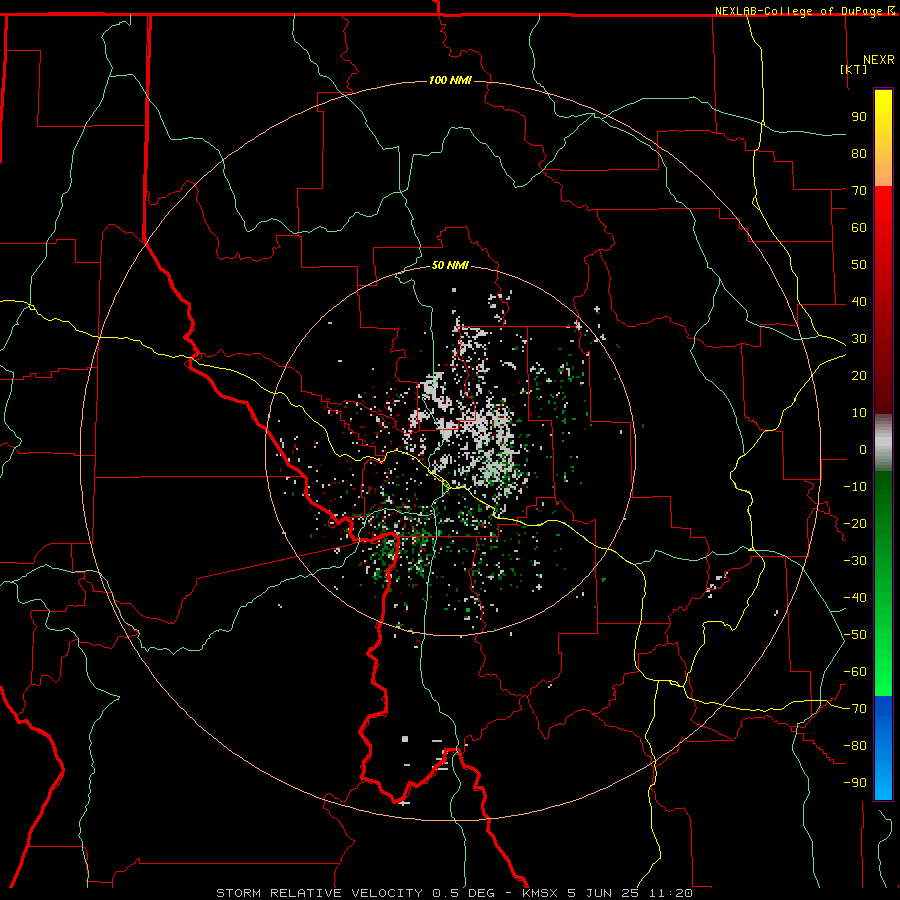Viewport: 900px width, 900px height.
Task: Click the 50 value on velocity scale
Action: point(859,265)
